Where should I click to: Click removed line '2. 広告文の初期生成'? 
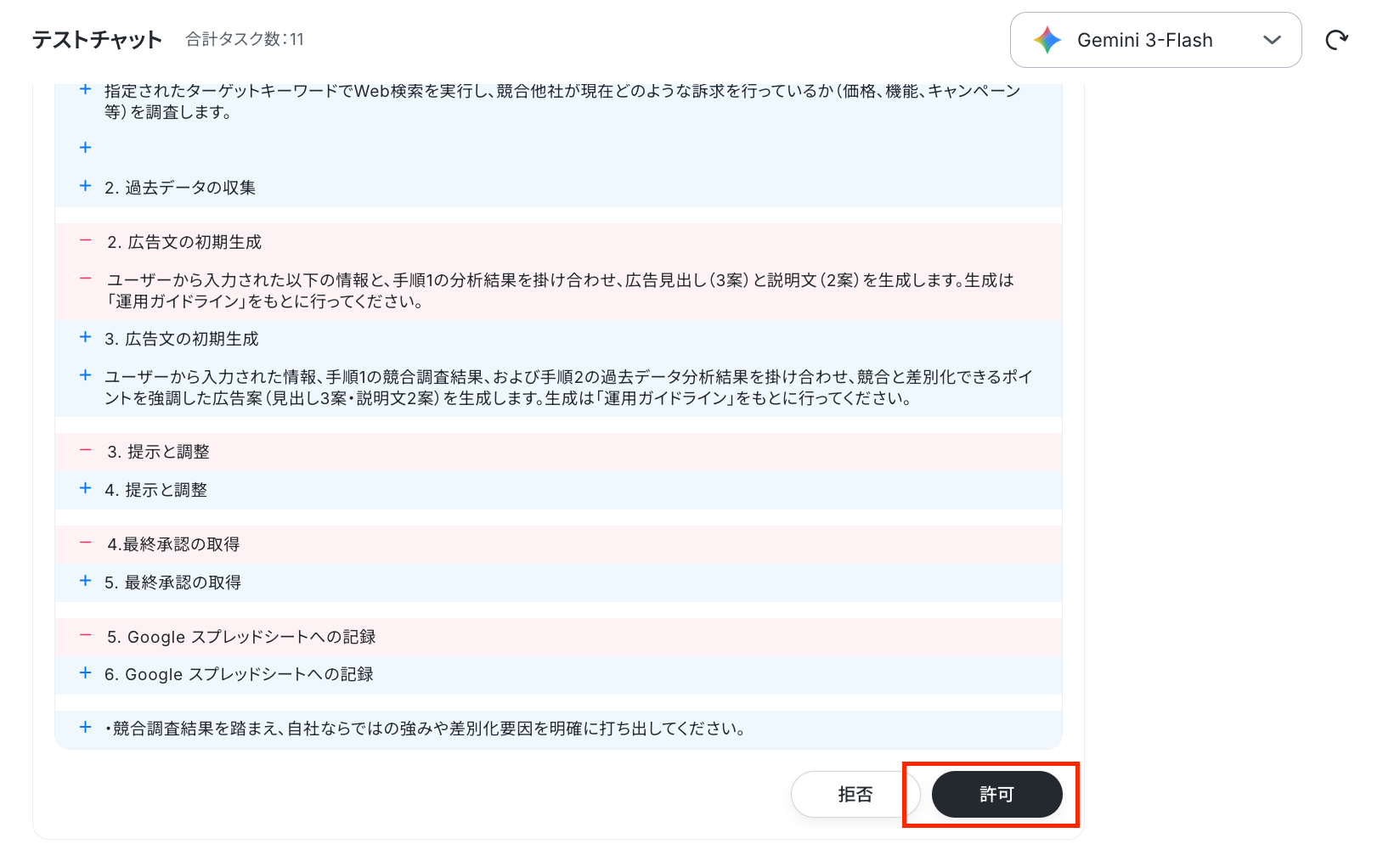tap(184, 242)
